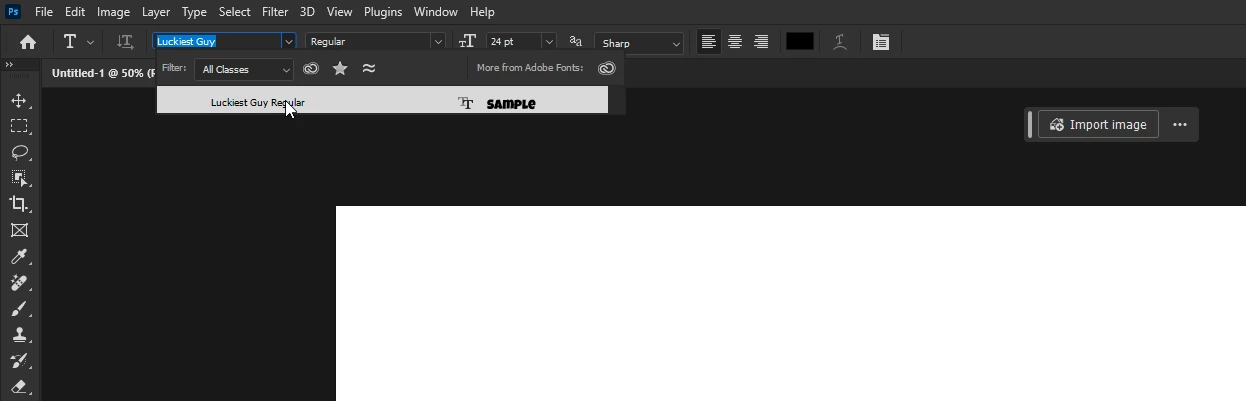Open the Type menu
This screenshot has height=401, width=1246.
coord(194,12)
